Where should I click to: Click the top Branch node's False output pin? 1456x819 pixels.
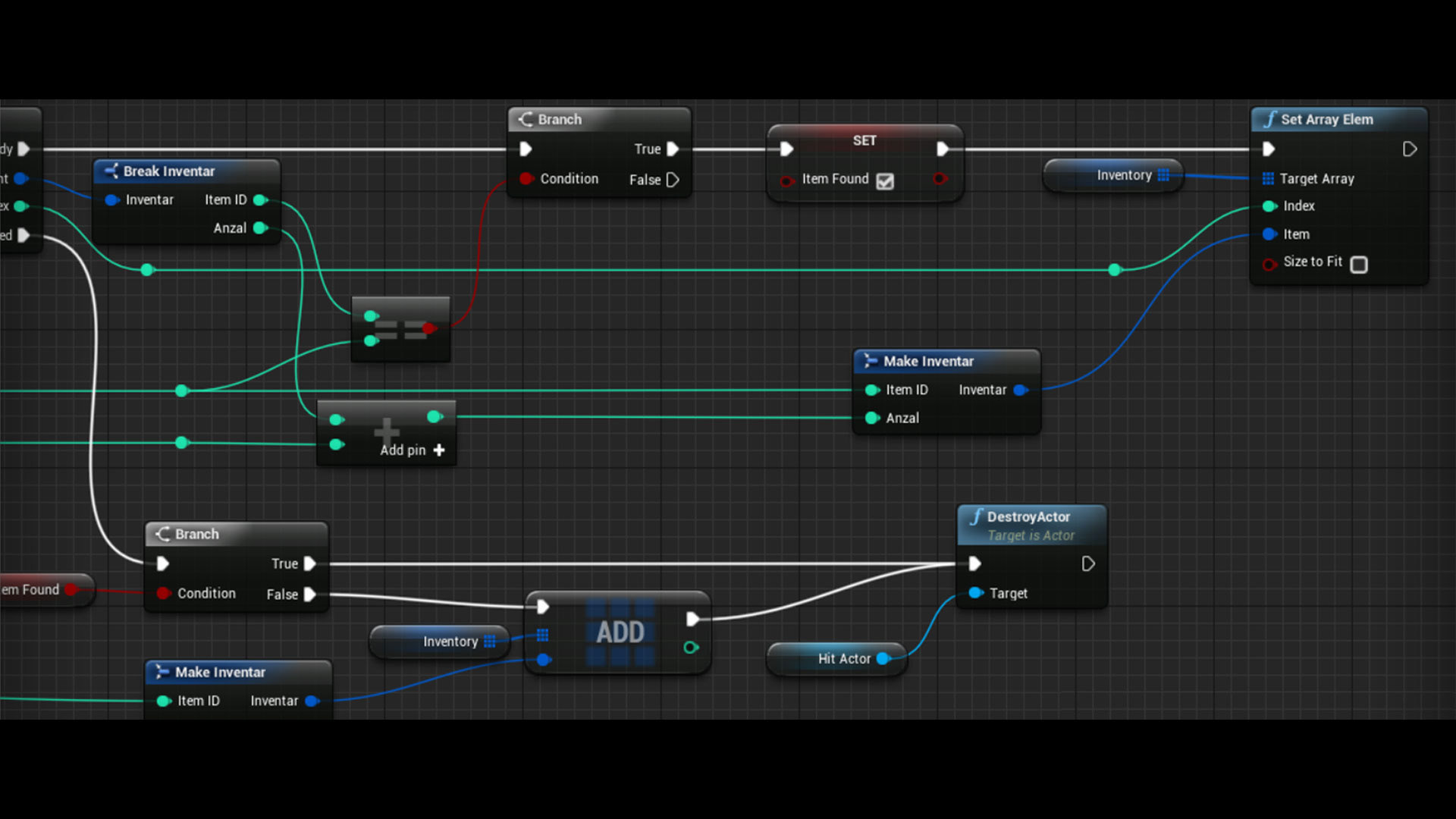coord(673,180)
